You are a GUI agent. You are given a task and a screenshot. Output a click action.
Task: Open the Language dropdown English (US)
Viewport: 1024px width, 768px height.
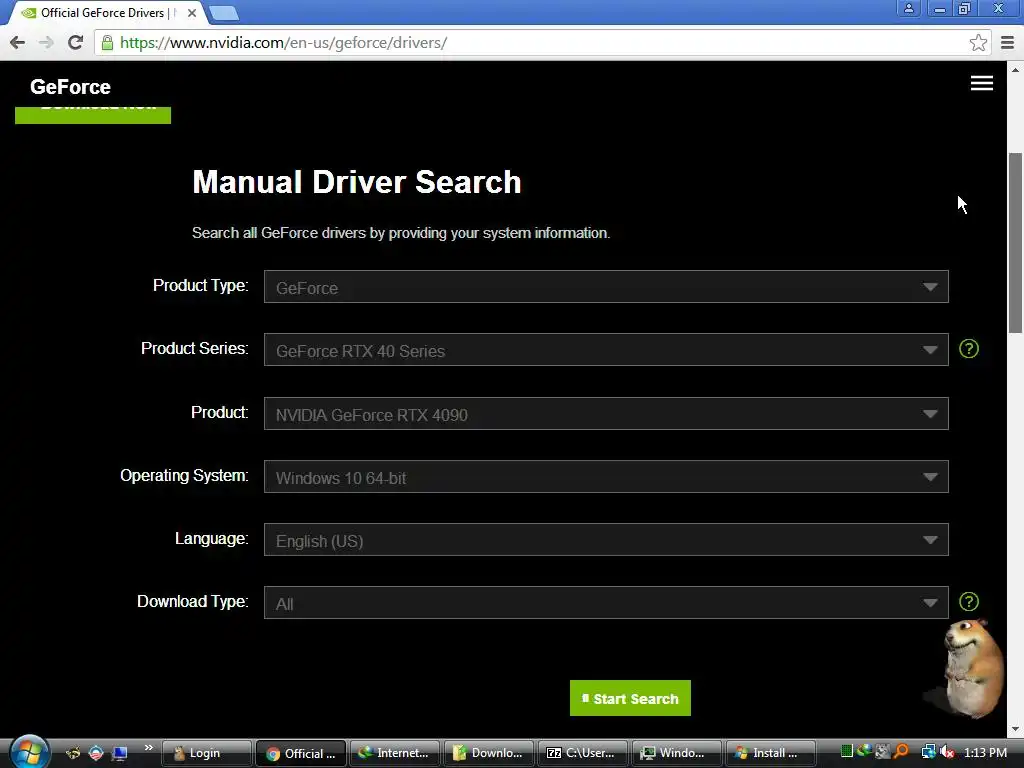[x=606, y=540]
